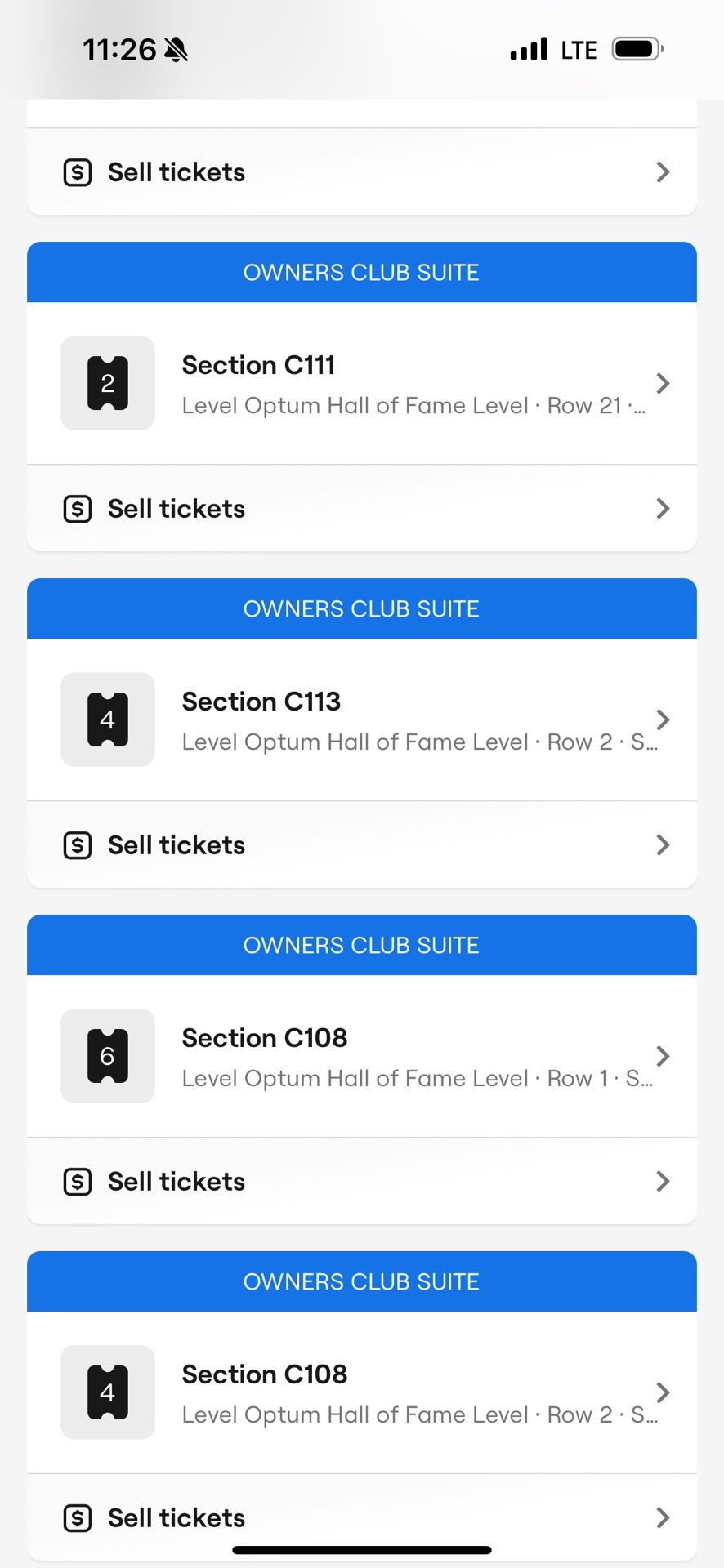Open Section C108 Row 2 via its chevron
This screenshot has height=1568, width=724.
click(663, 1392)
